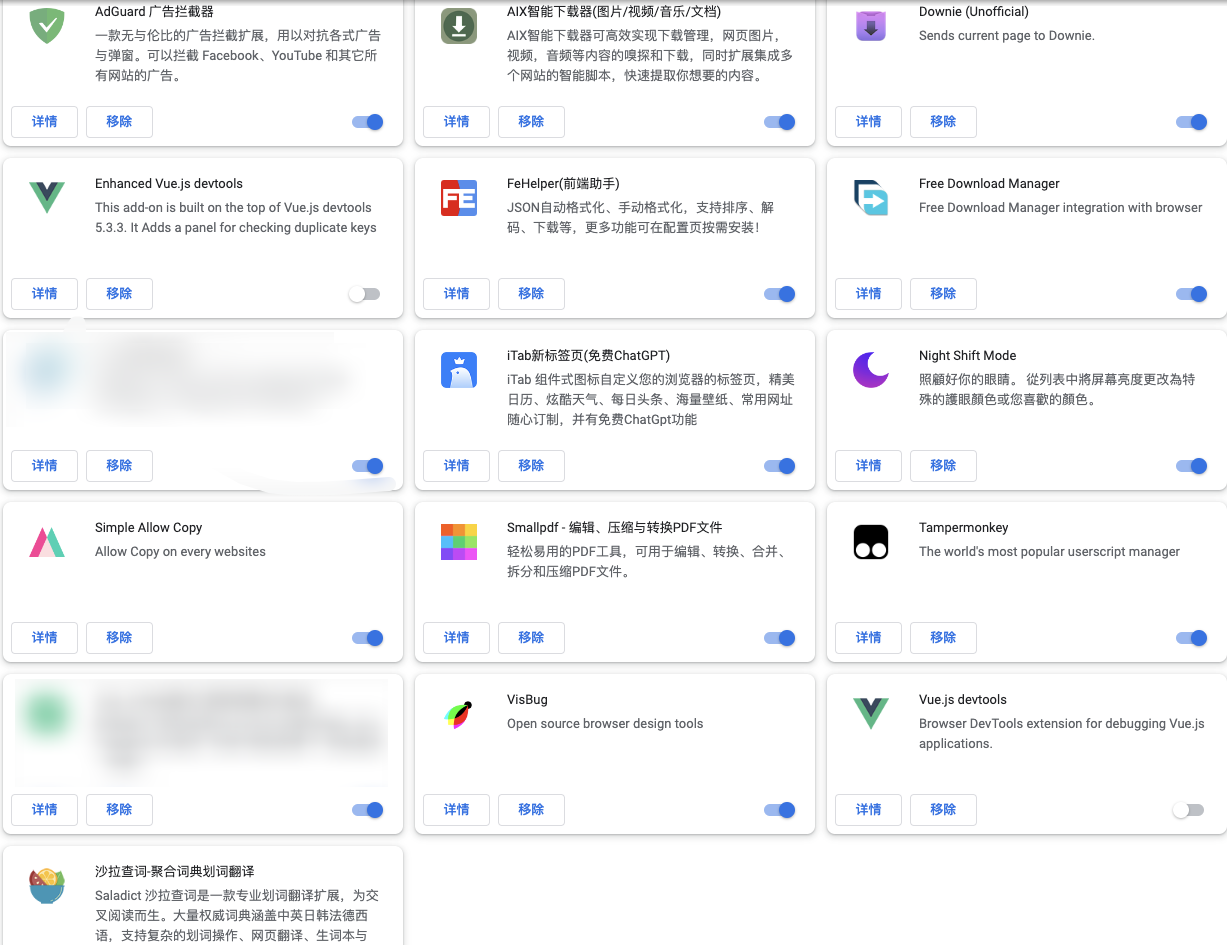Open 详情 for AdGuard 广告拦截器

point(45,122)
